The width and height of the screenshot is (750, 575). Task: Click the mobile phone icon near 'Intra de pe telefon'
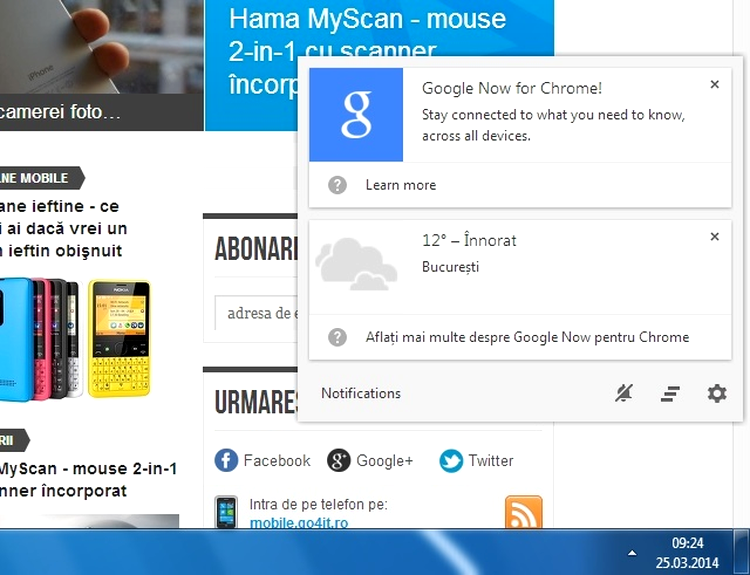tap(226, 512)
